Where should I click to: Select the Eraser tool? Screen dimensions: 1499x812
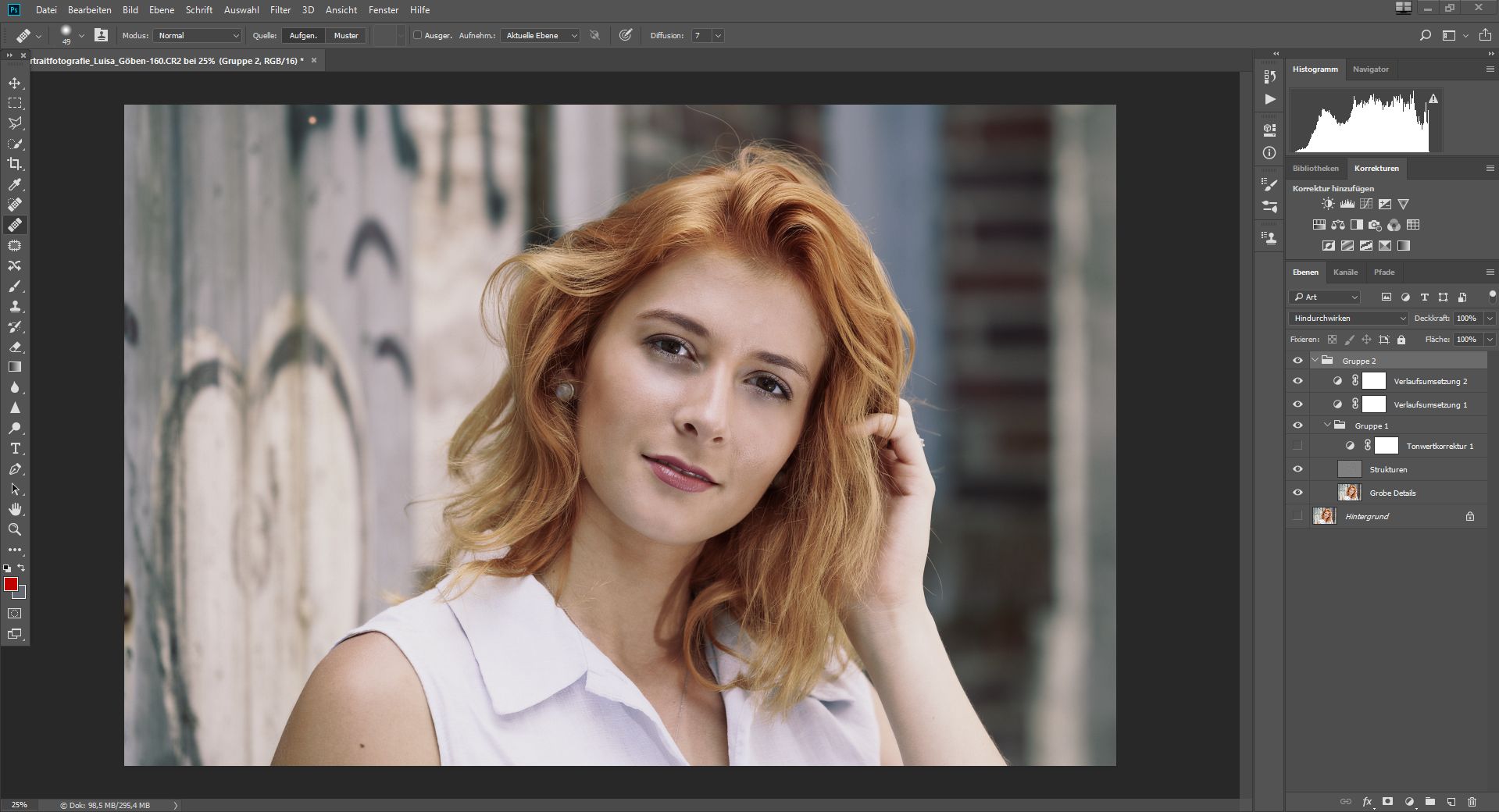(15, 347)
